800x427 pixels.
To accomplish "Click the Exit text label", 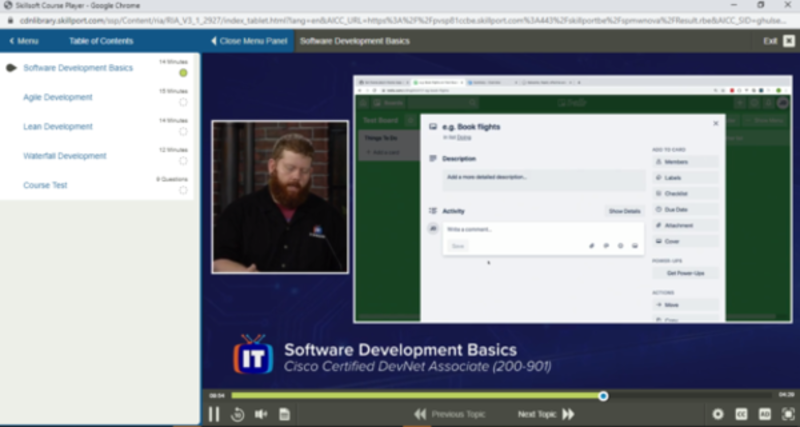I will point(770,41).
